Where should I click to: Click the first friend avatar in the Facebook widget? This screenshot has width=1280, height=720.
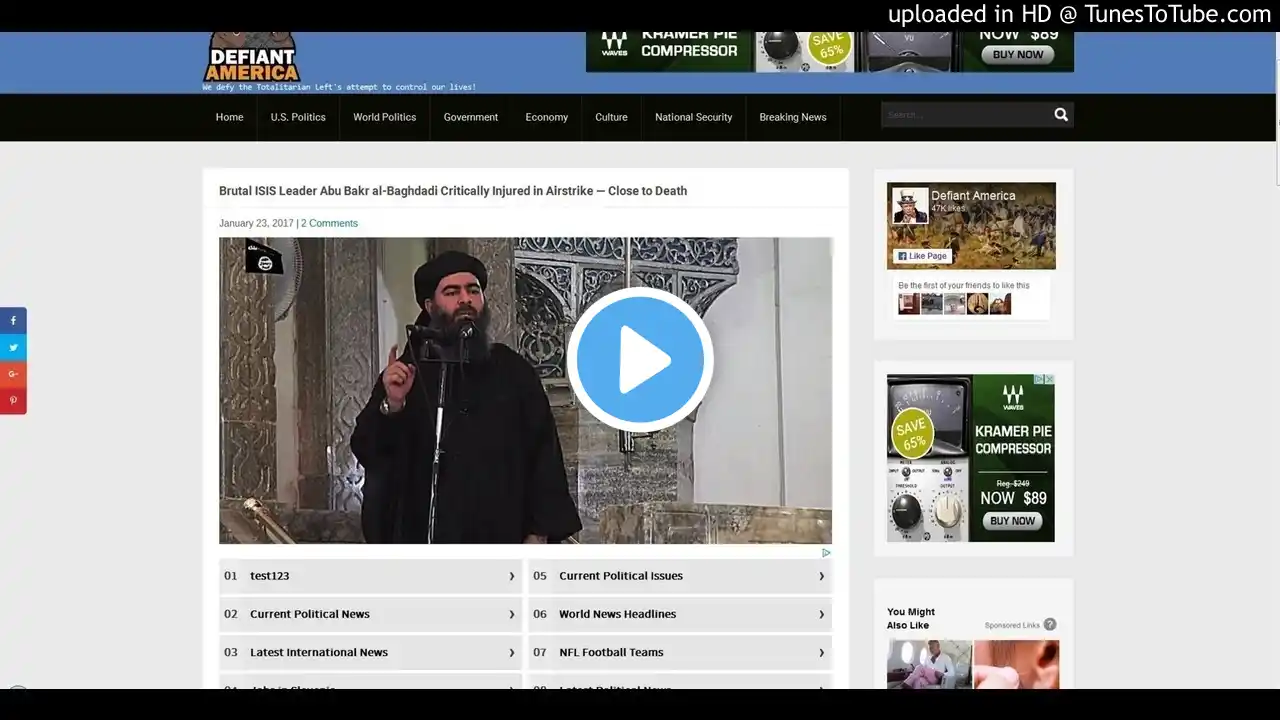pyautogui.click(x=909, y=304)
